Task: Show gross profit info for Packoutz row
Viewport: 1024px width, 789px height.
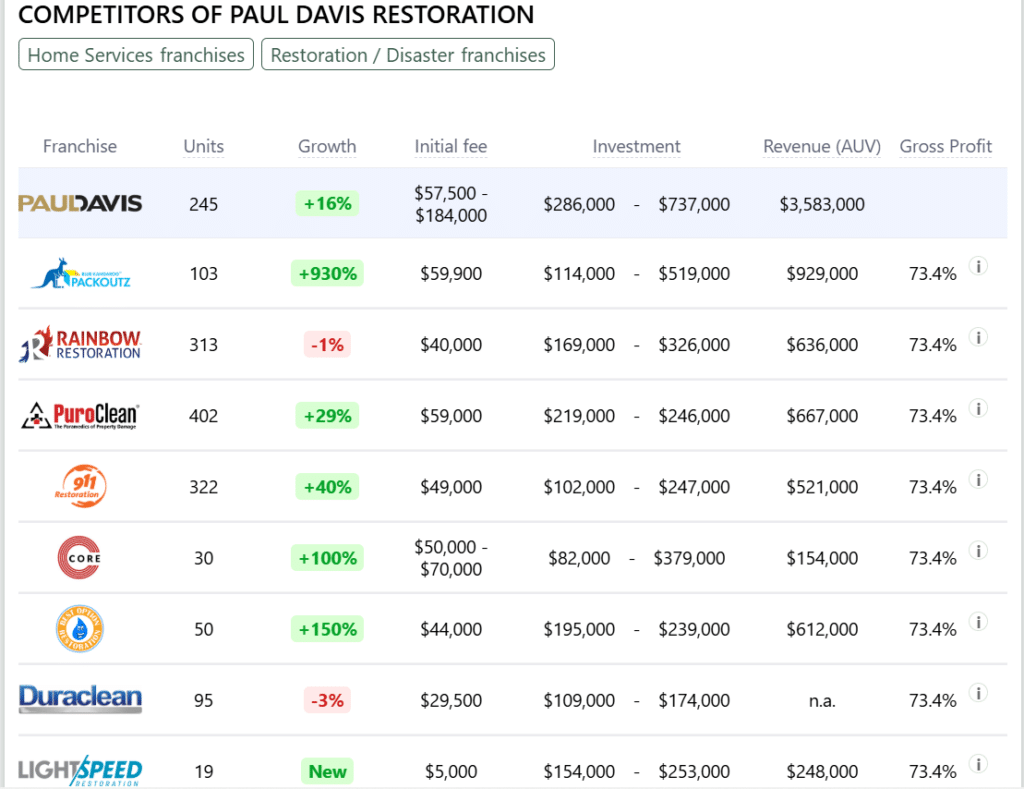Action: point(978,266)
